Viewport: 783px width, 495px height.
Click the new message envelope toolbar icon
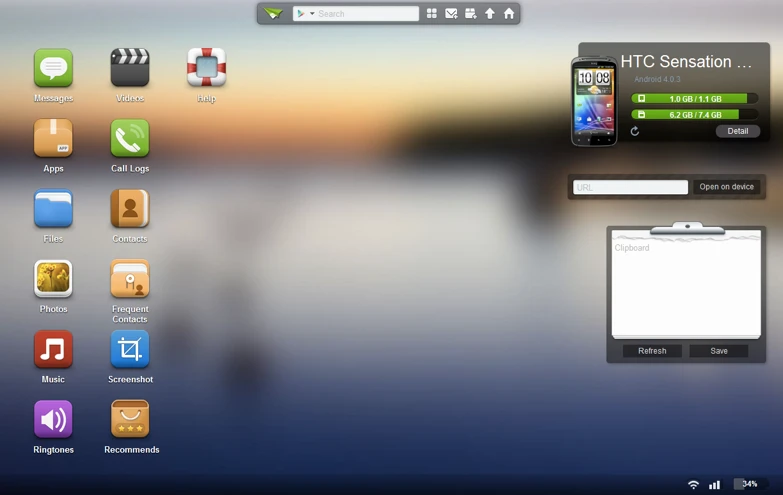click(x=451, y=14)
